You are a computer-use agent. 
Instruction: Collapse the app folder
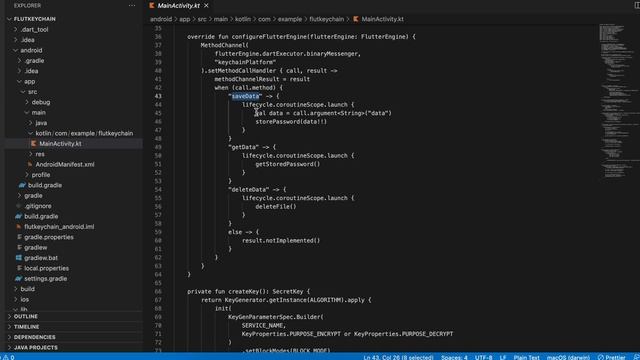19,81
